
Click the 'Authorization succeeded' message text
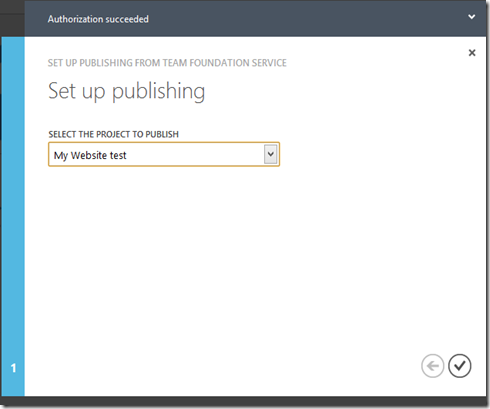(98, 19)
